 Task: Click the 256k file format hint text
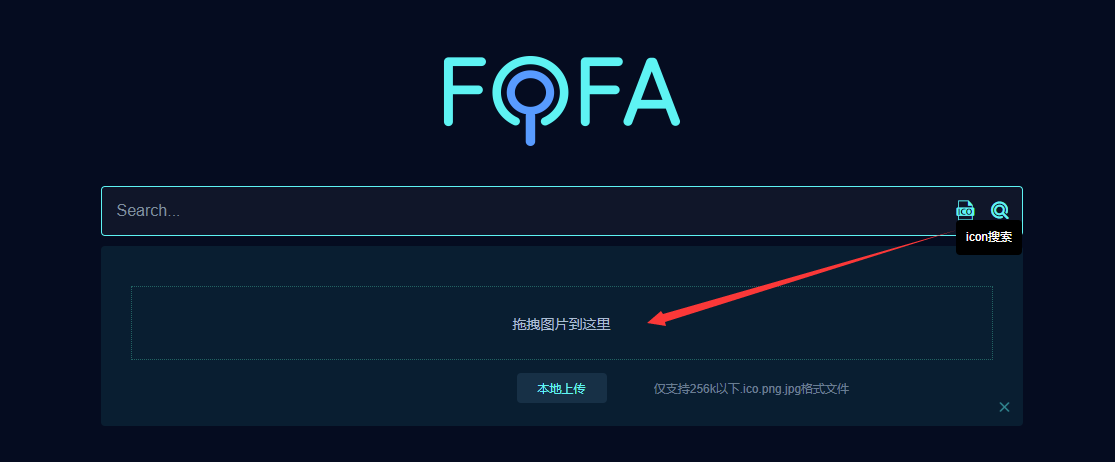coord(751,389)
